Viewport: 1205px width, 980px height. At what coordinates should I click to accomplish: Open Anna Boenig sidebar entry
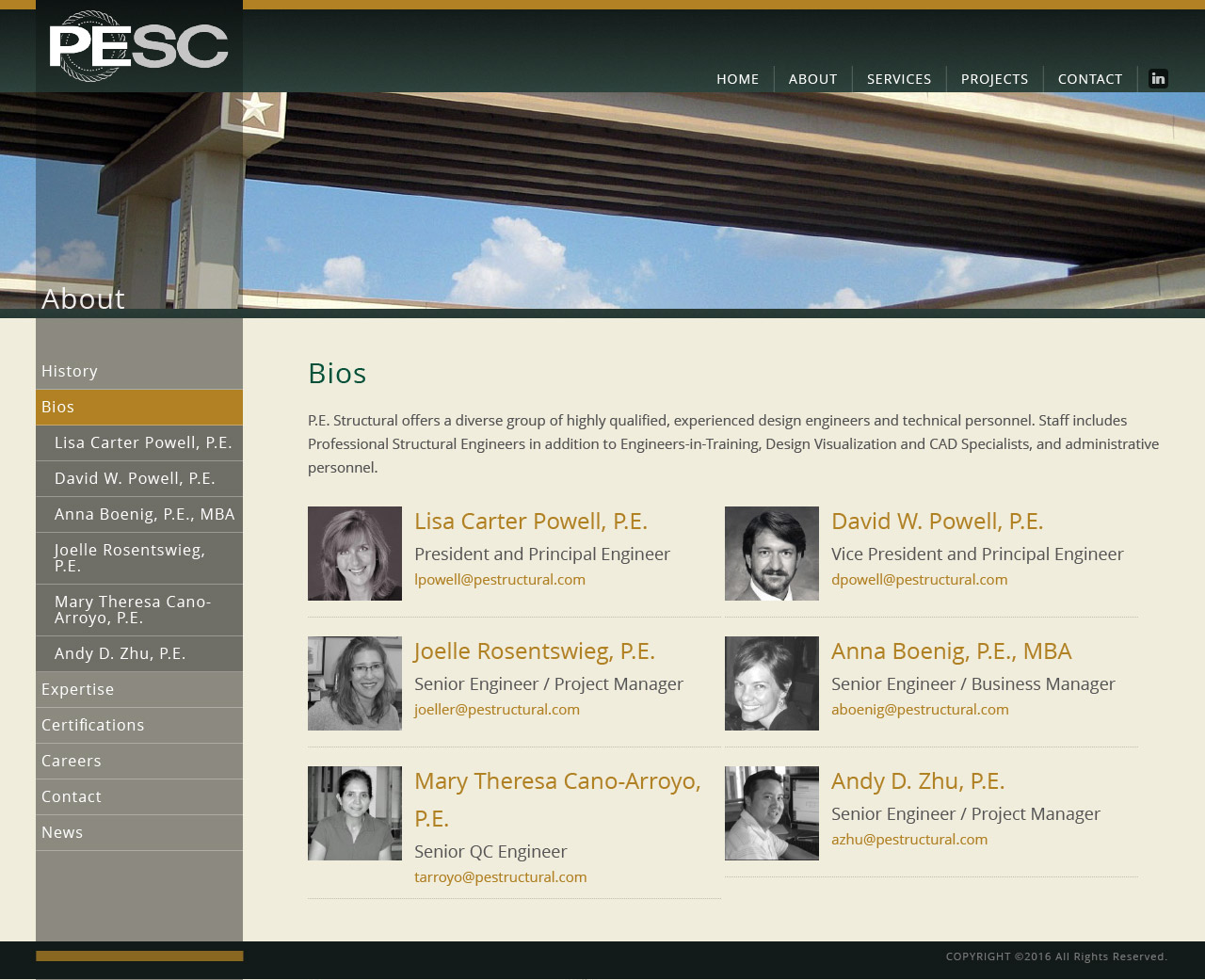click(x=139, y=515)
